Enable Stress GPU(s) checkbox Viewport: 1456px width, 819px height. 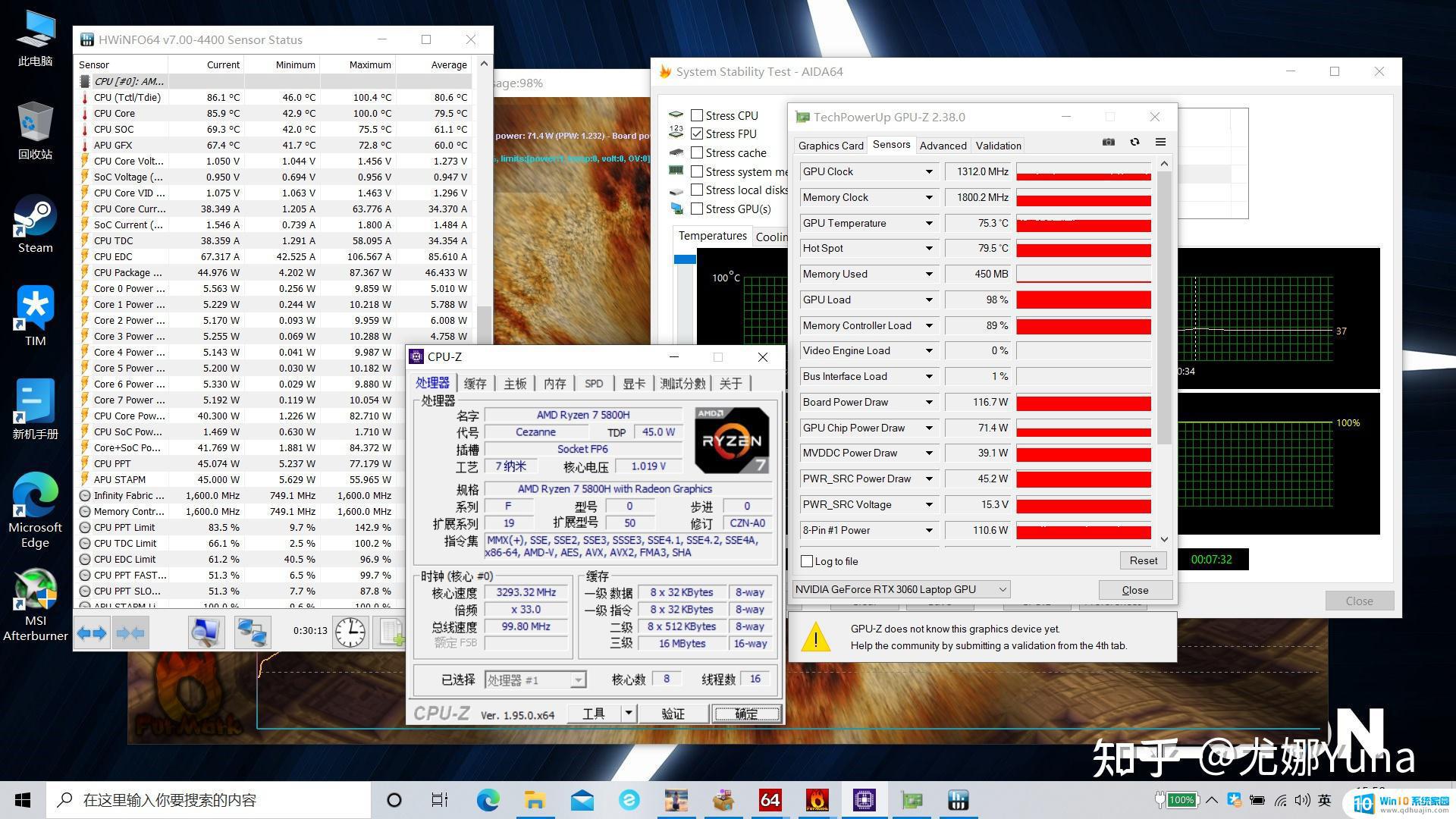click(x=696, y=209)
